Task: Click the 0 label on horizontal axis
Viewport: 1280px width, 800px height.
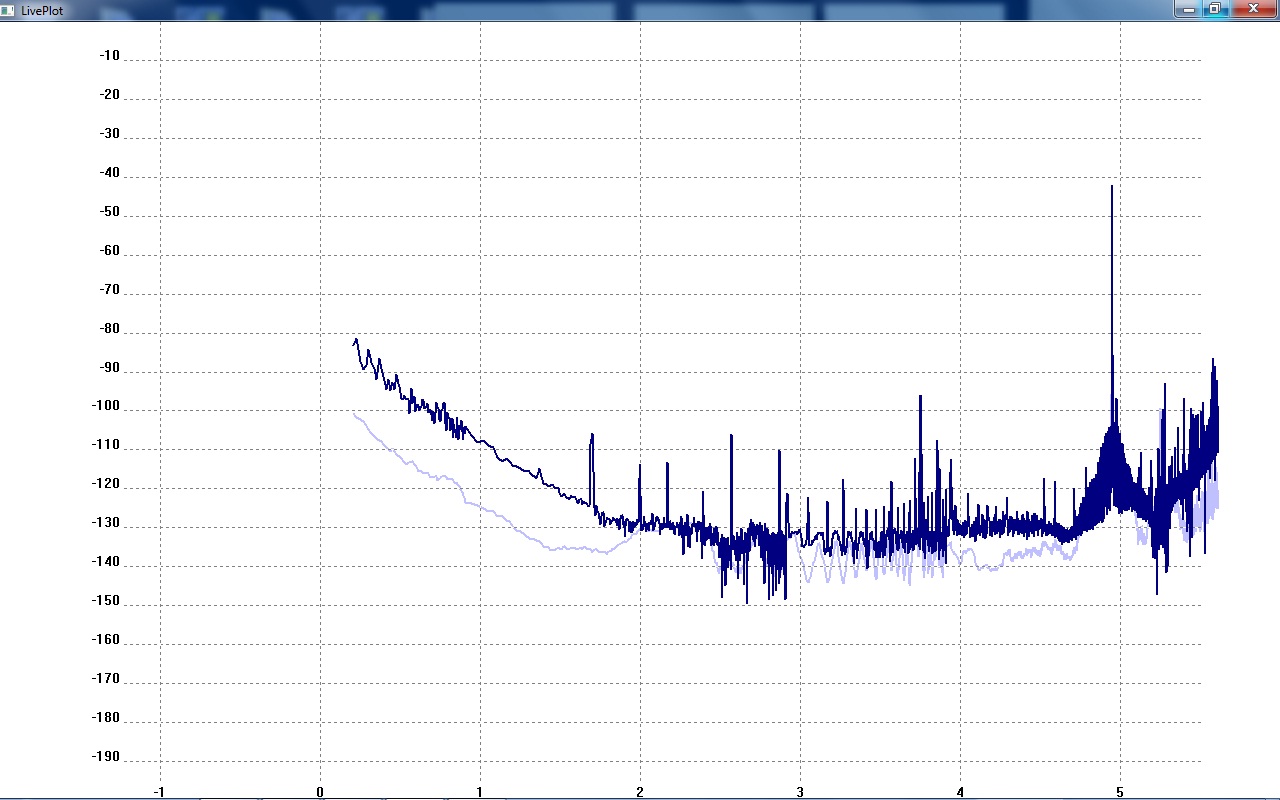Action: pyautogui.click(x=320, y=792)
